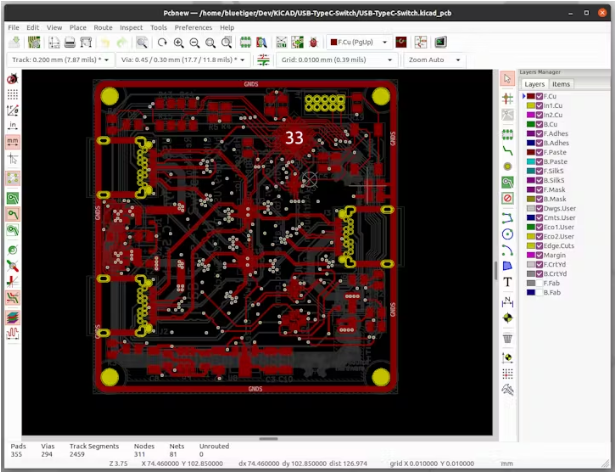
Task: Switch to the Items tab
Action: point(562,85)
